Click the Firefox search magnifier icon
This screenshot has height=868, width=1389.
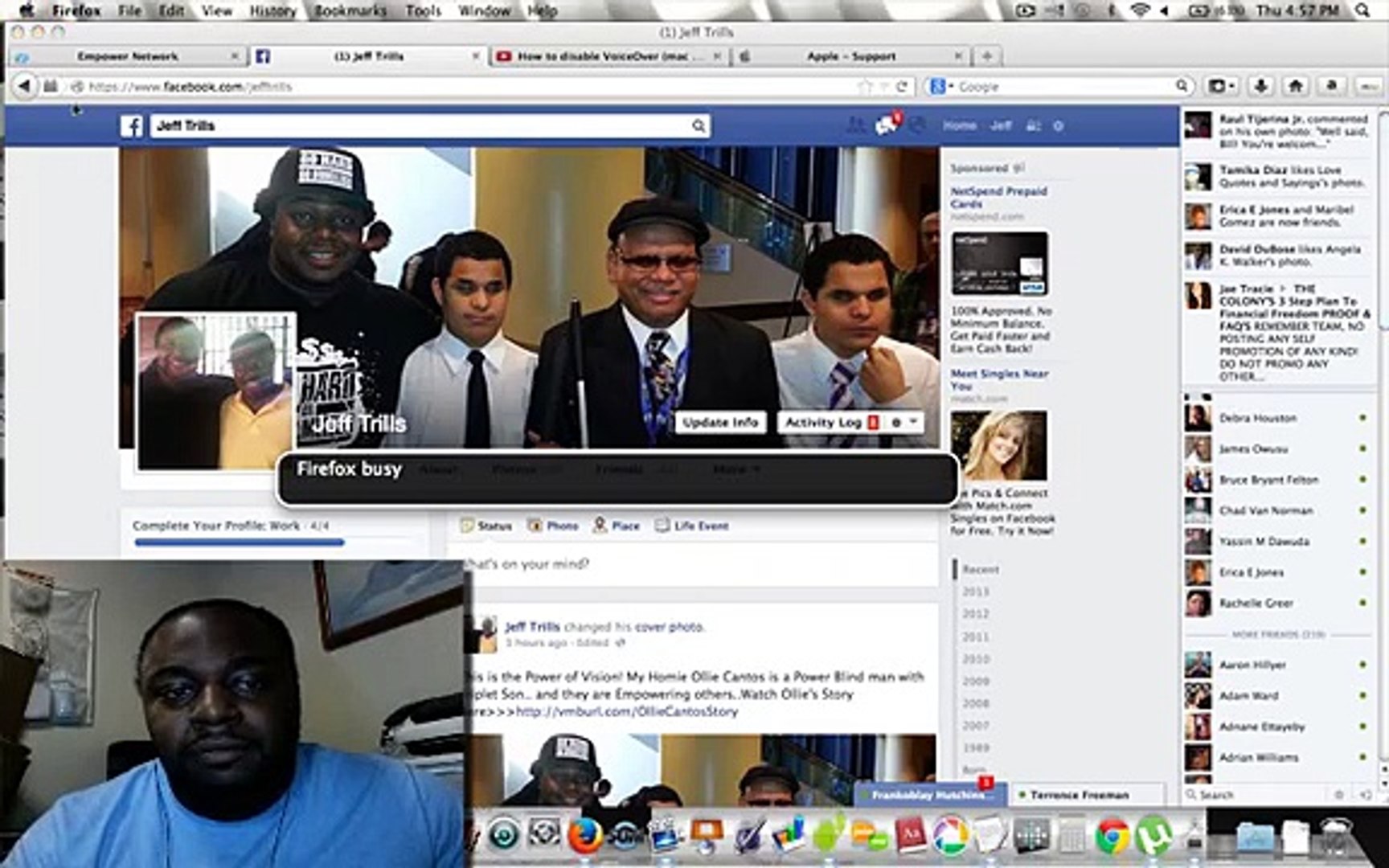point(1182,86)
